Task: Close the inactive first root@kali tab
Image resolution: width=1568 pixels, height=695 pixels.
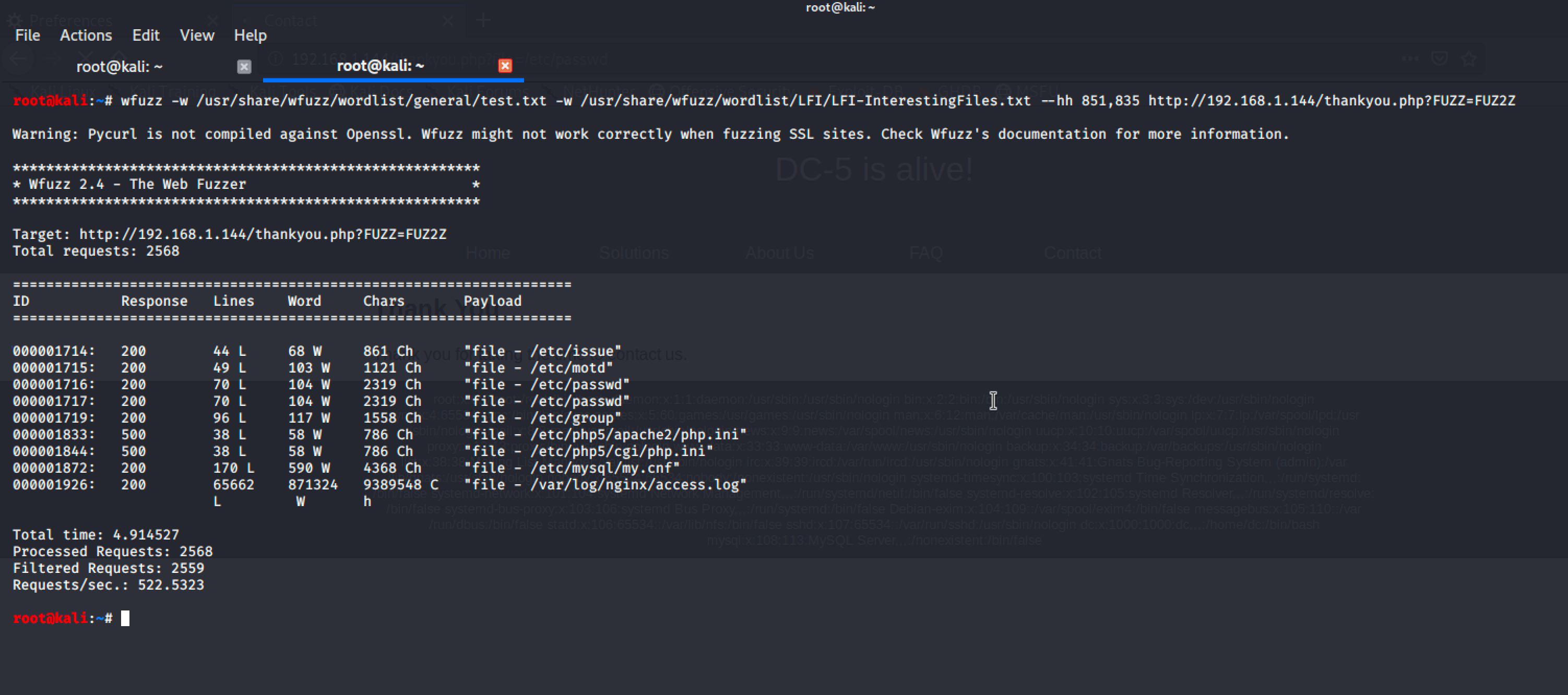Action: (244, 66)
